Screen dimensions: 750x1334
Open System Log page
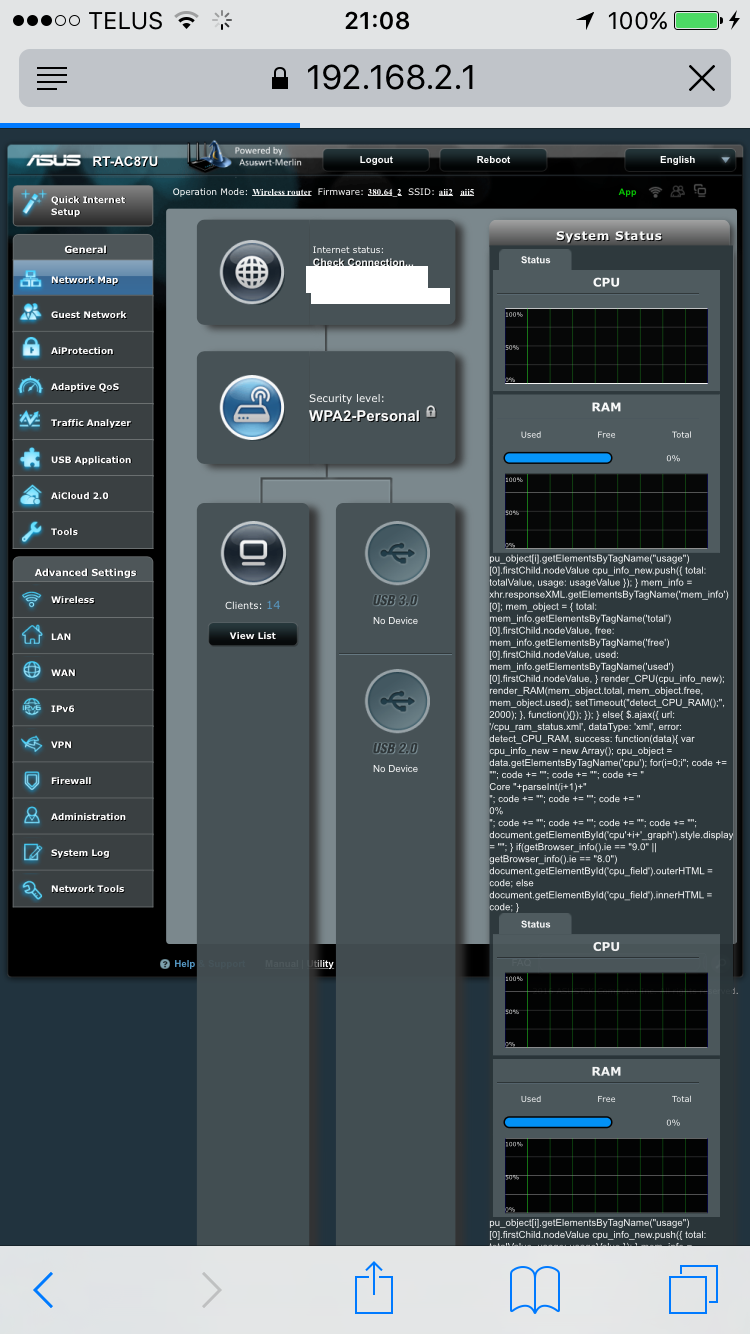82,853
